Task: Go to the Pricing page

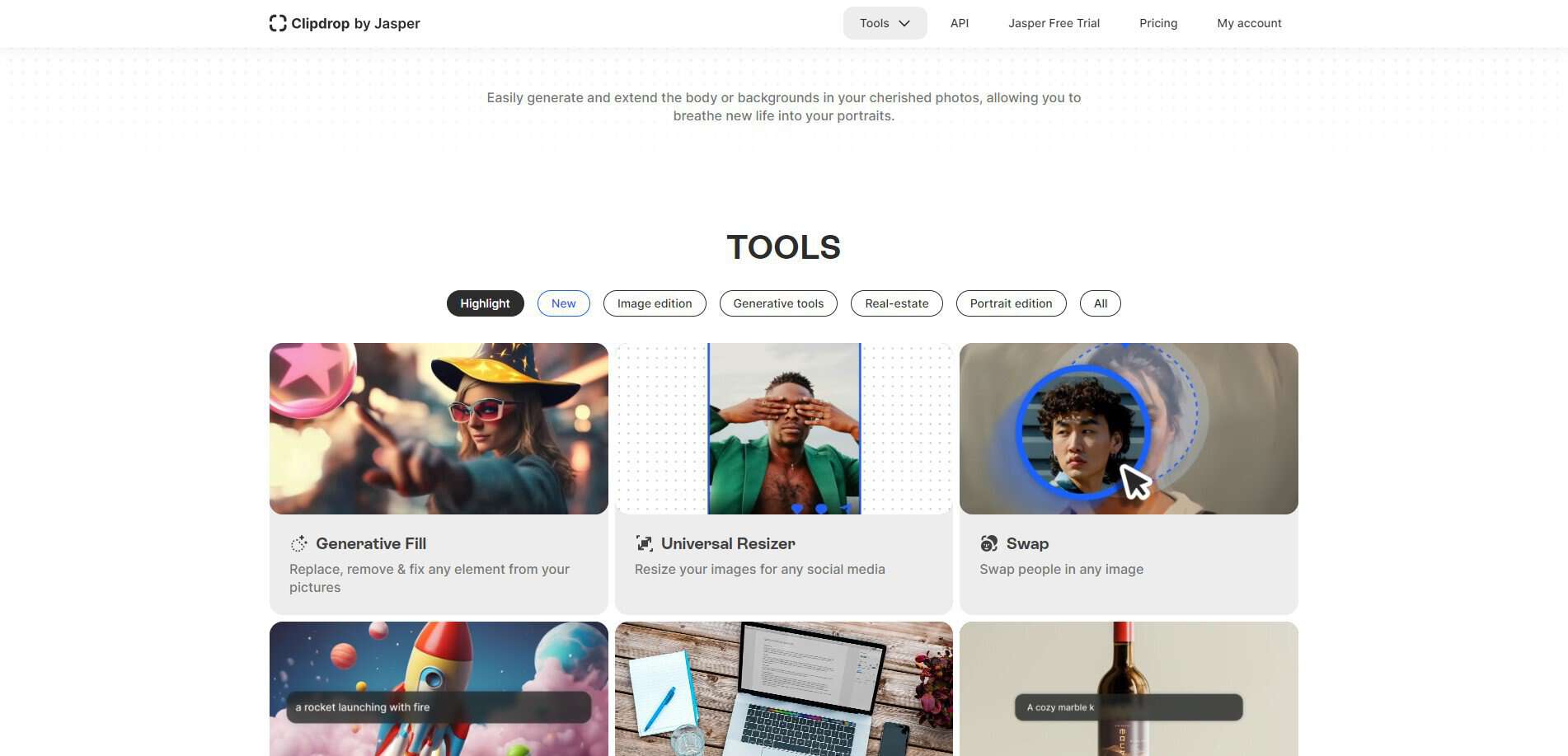Action: pyautogui.click(x=1158, y=23)
